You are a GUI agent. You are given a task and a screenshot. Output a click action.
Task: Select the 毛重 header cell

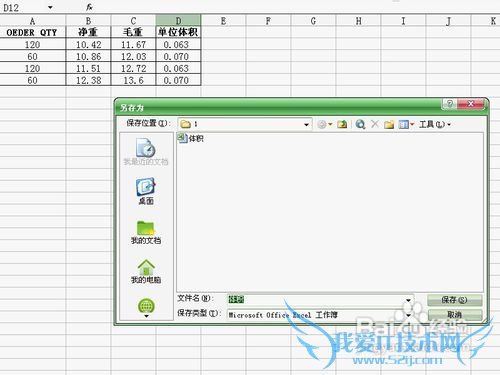point(133,32)
